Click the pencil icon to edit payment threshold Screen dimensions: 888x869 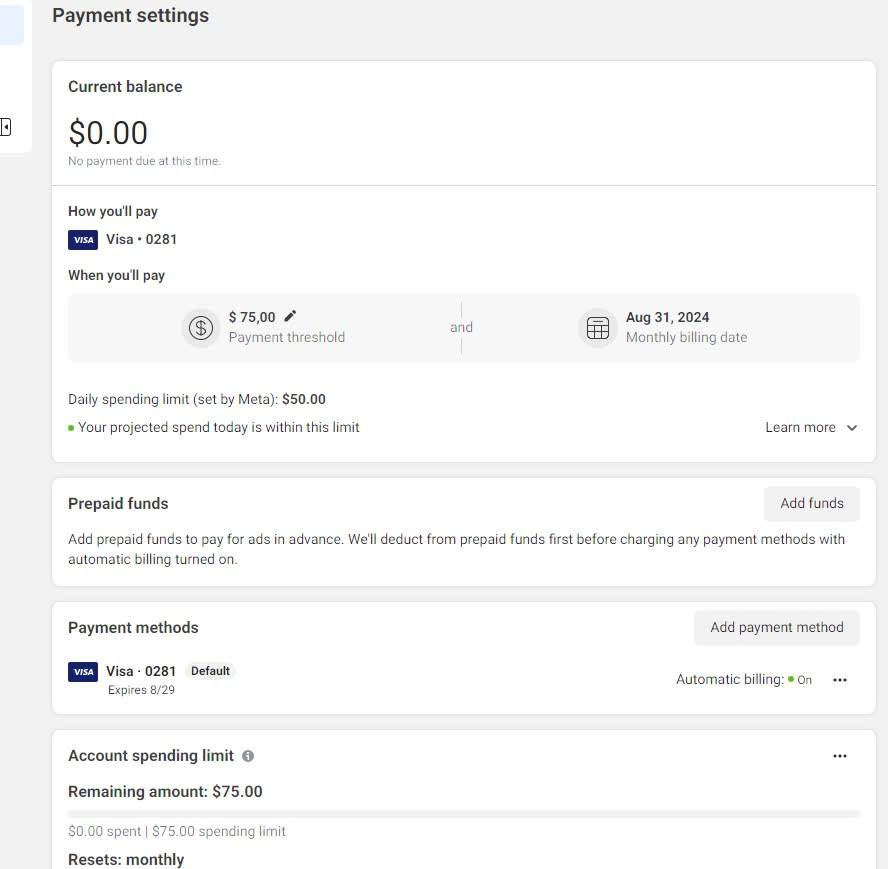click(290, 316)
